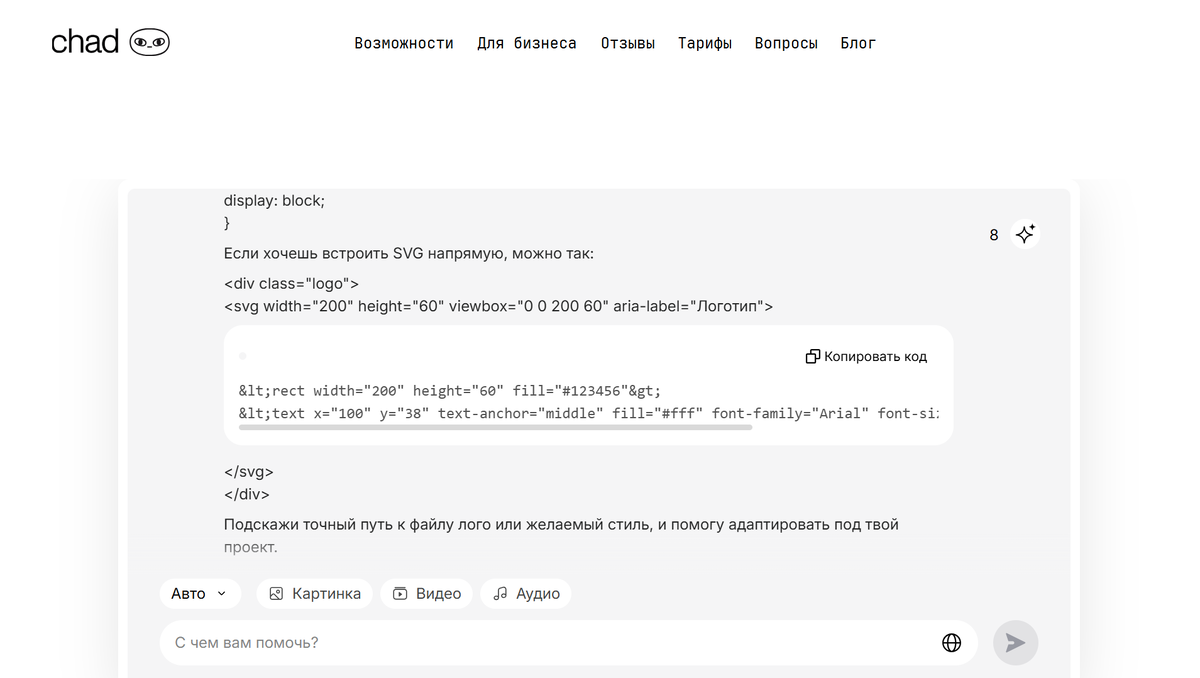Open the Отзывы navigation link
The height and width of the screenshot is (678, 1200).
point(628,43)
